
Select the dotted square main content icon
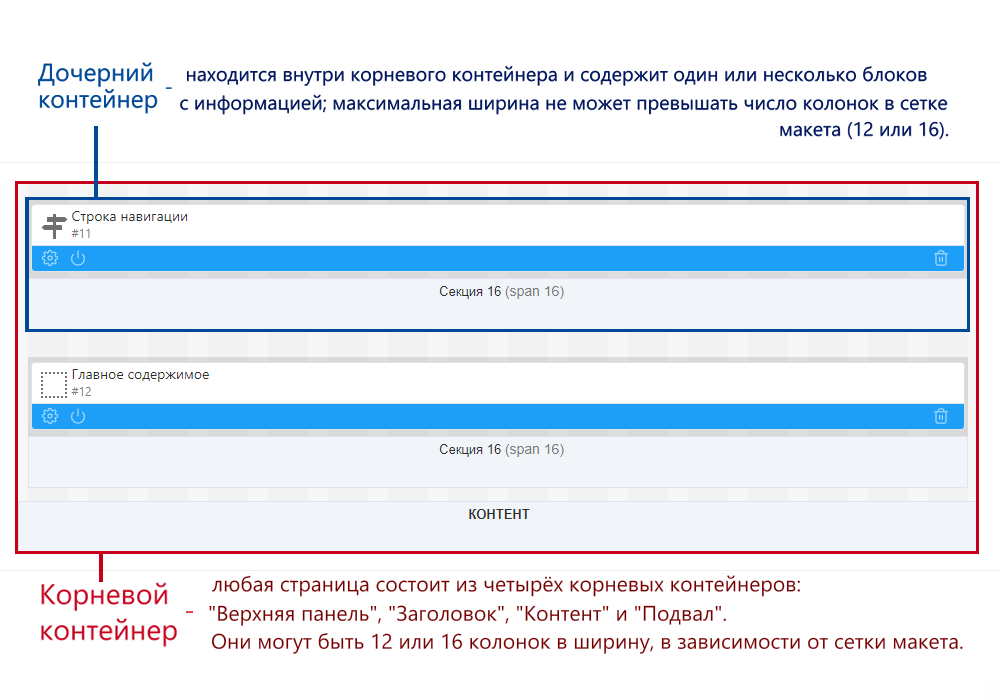point(54,384)
